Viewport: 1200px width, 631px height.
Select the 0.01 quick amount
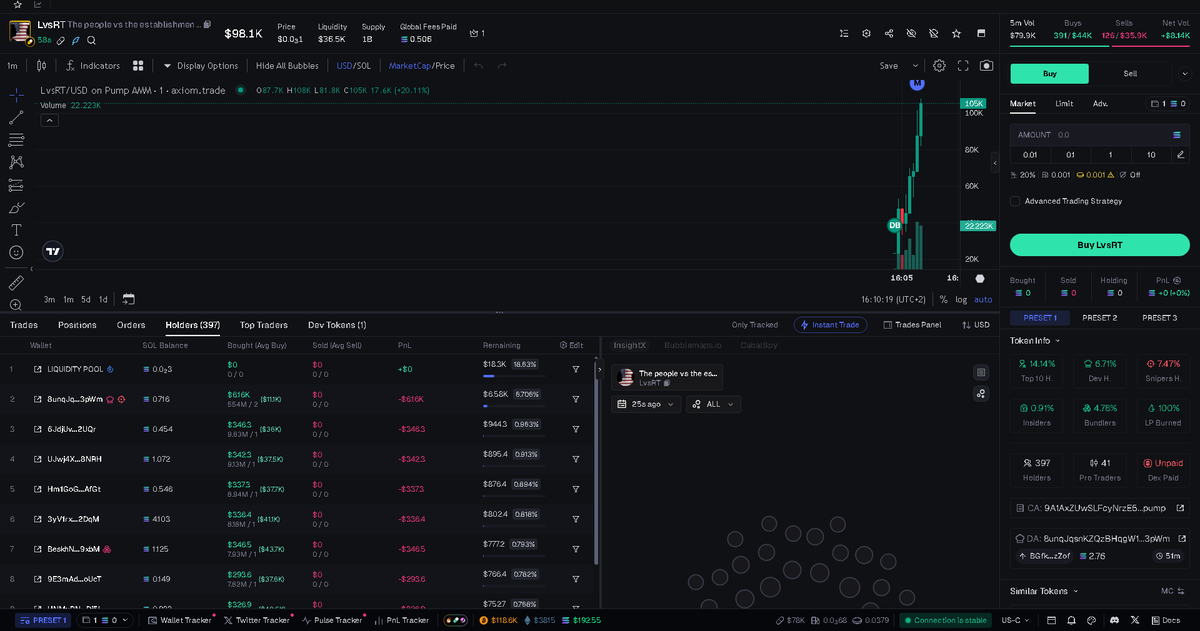point(1030,155)
